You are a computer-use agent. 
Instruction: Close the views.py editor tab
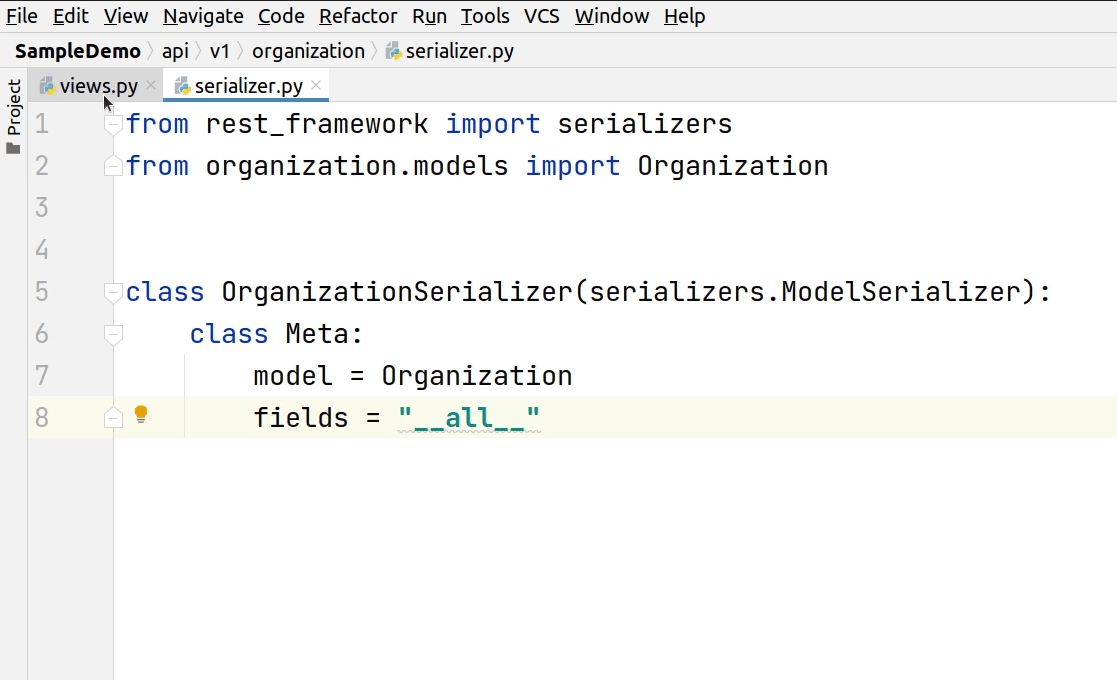point(151,86)
